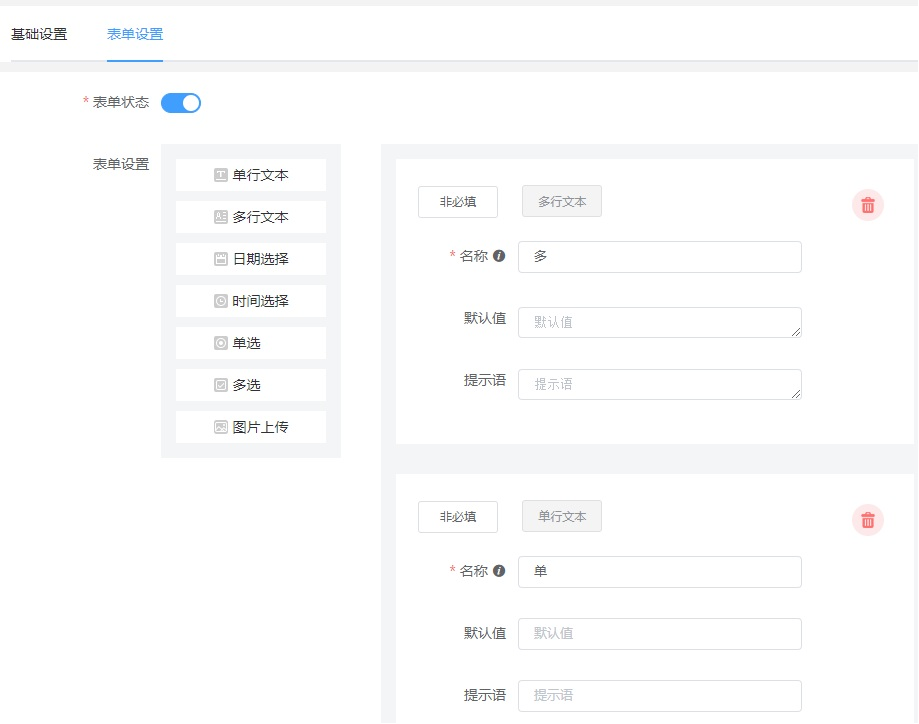Click the 默认值 label in 单行文本 card

pos(485,633)
